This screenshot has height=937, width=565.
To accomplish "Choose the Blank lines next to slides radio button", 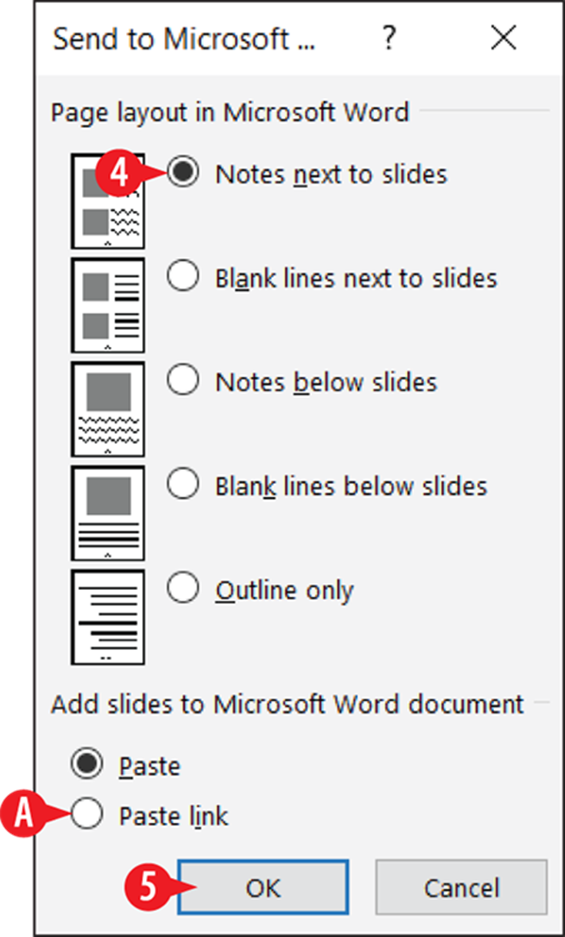I will pyautogui.click(x=182, y=277).
